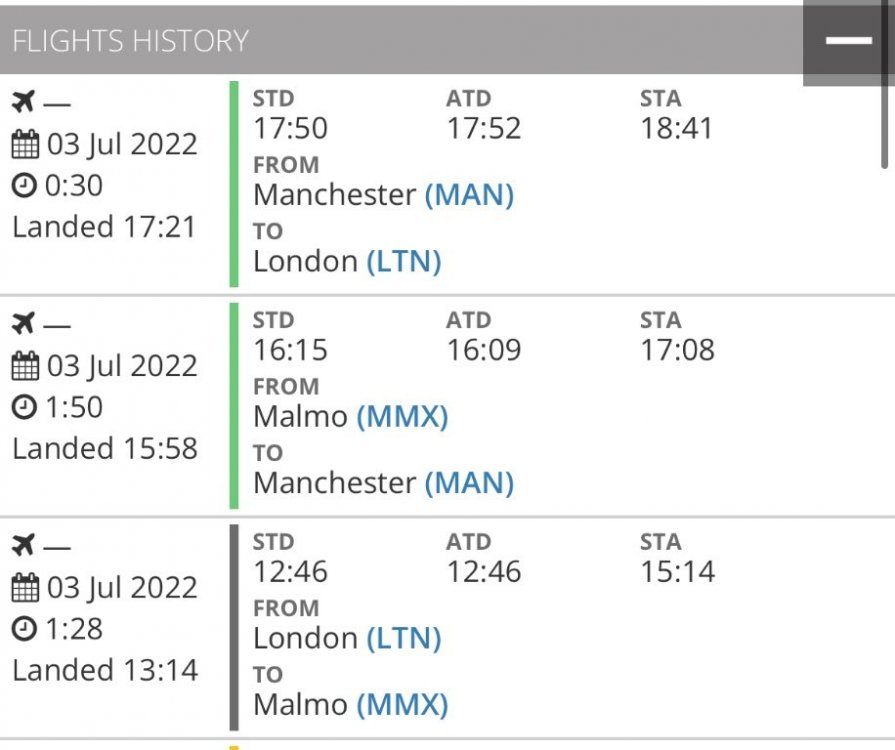Click clock icon beside 1:28 duration

coord(23,630)
